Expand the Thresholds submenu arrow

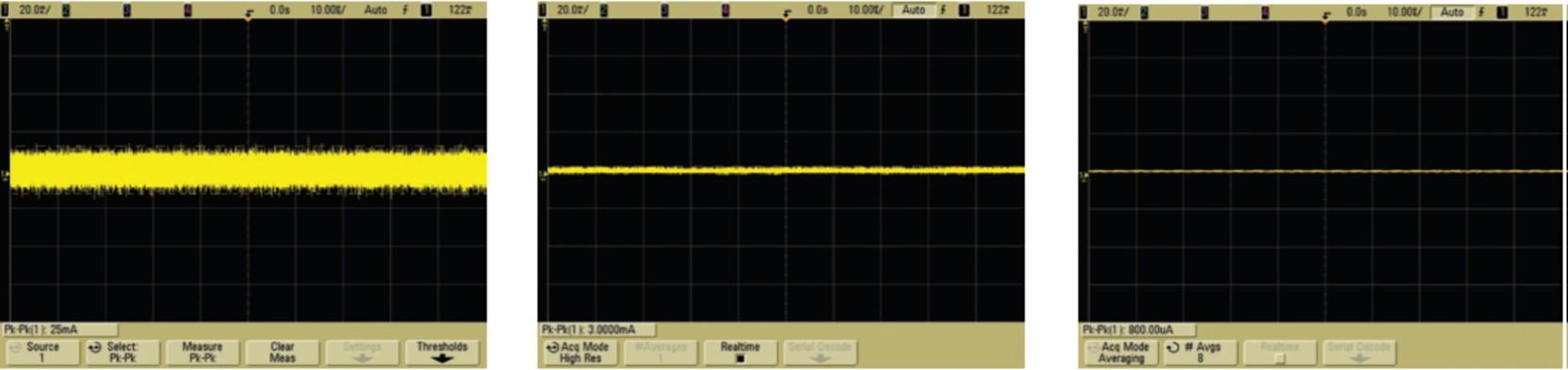click(442, 359)
